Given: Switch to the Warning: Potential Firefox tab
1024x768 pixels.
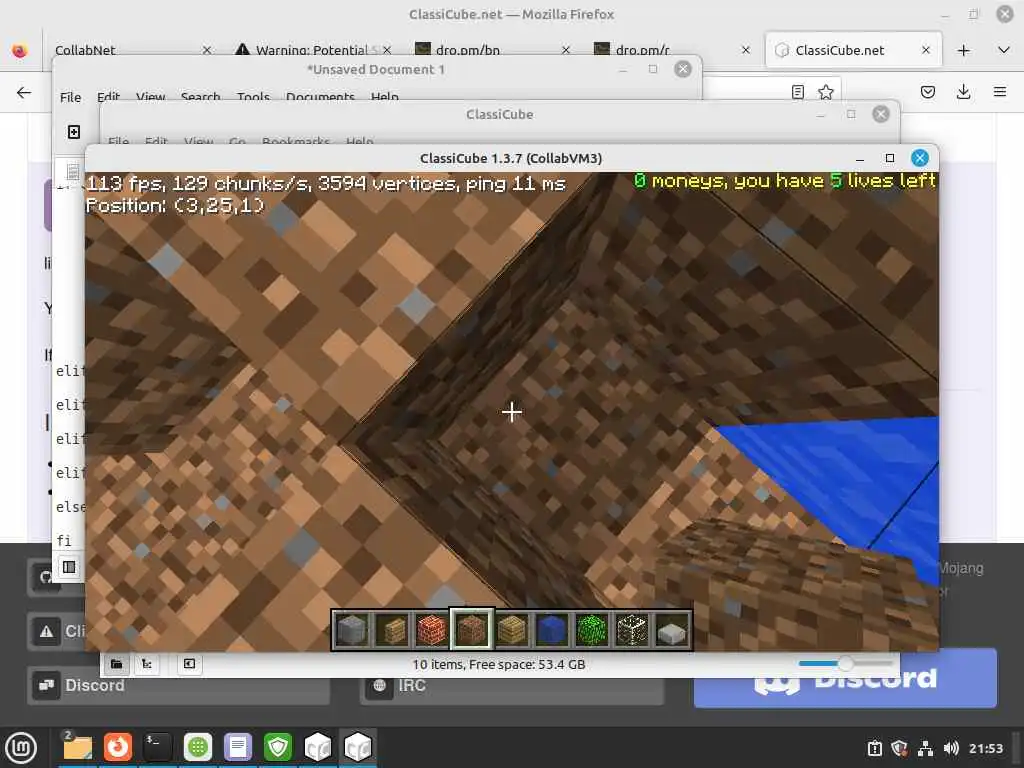Looking at the screenshot, I should [312, 50].
